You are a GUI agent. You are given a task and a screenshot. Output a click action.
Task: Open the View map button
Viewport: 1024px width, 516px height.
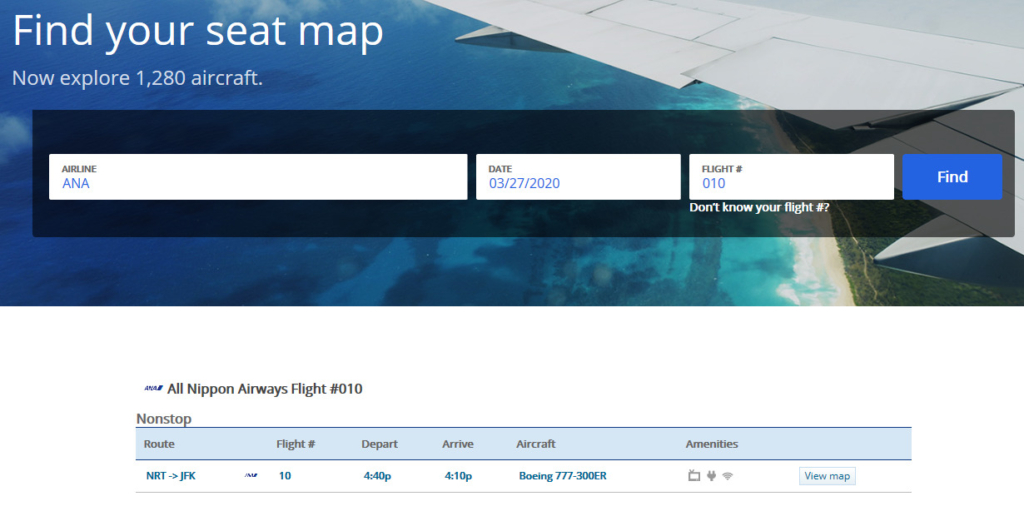pyautogui.click(x=827, y=476)
